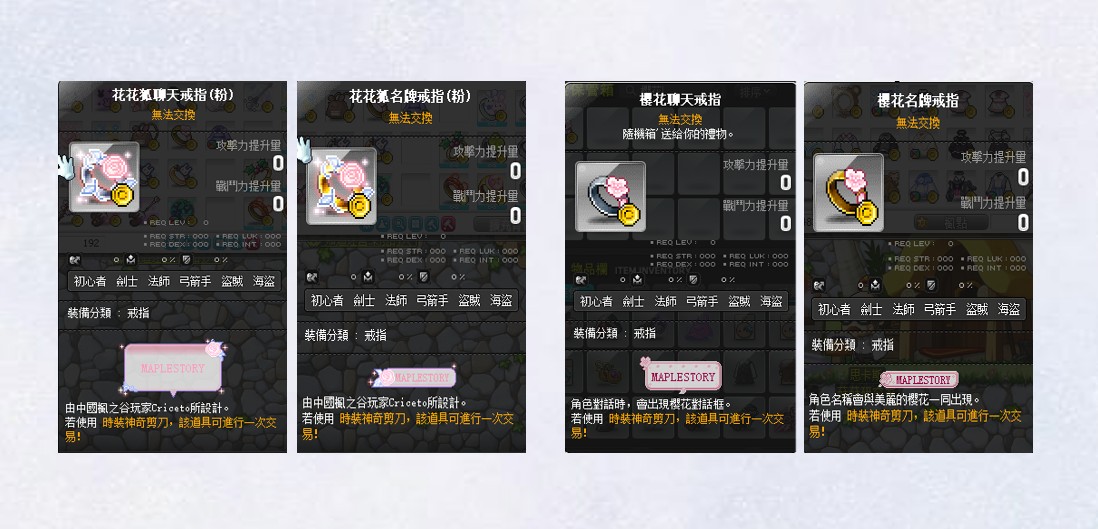Click the cherry blossom name tag preview
Screen dimensions: 1098x529
point(919,380)
